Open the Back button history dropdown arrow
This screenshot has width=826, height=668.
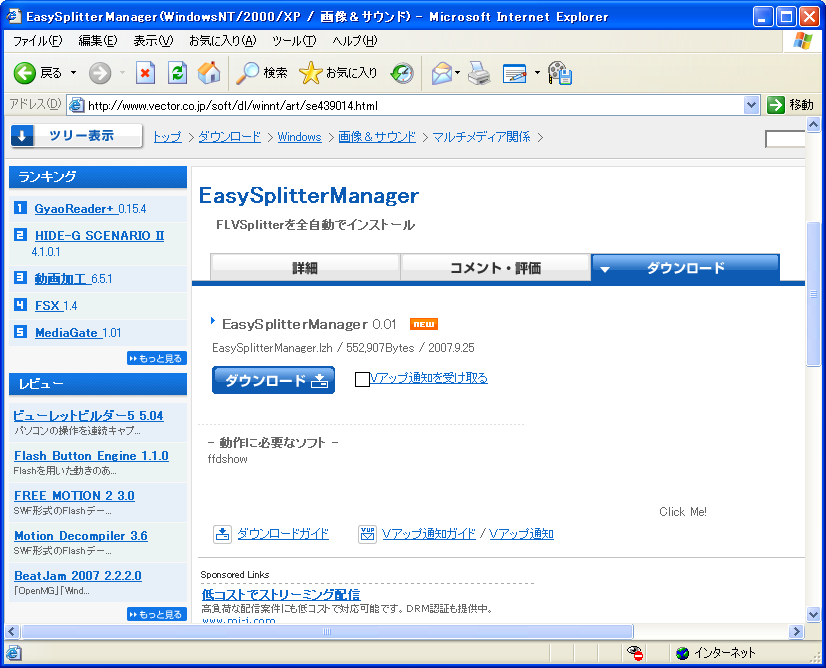tap(73, 73)
